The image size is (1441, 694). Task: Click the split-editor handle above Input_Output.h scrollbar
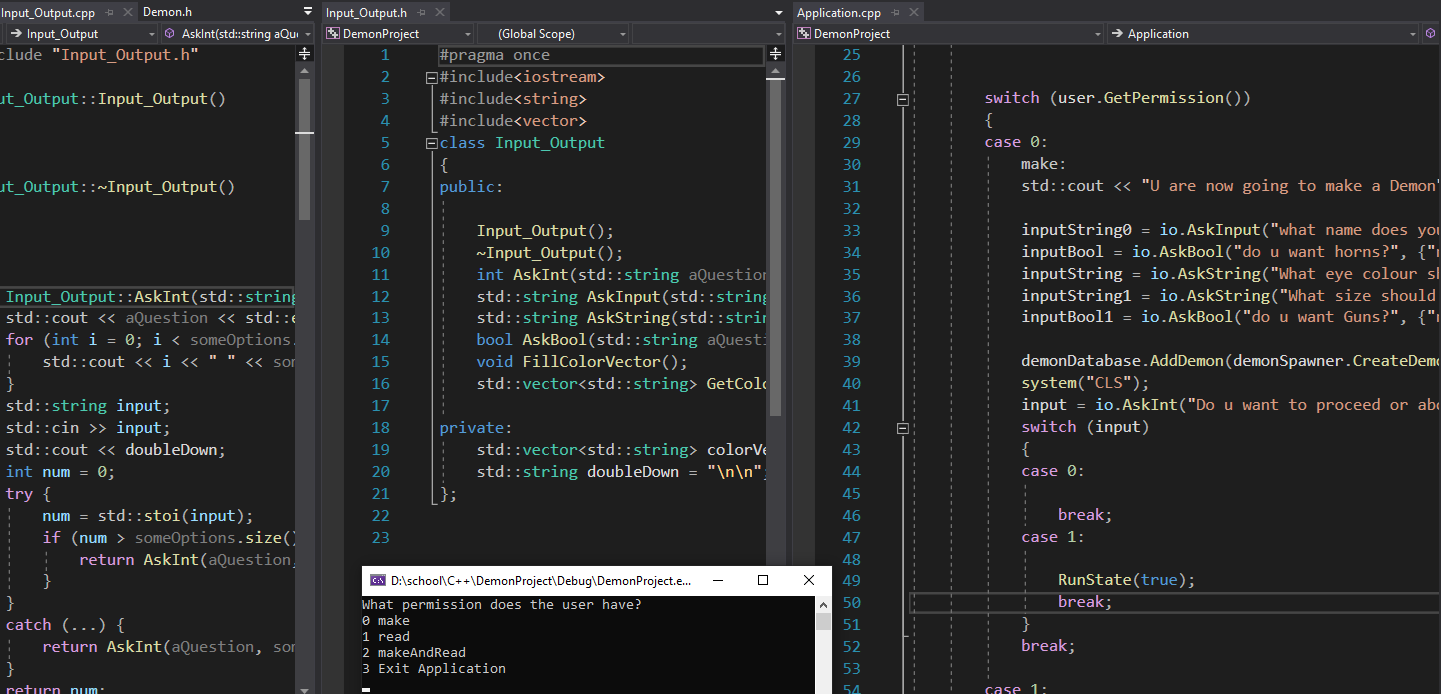[x=775, y=55]
